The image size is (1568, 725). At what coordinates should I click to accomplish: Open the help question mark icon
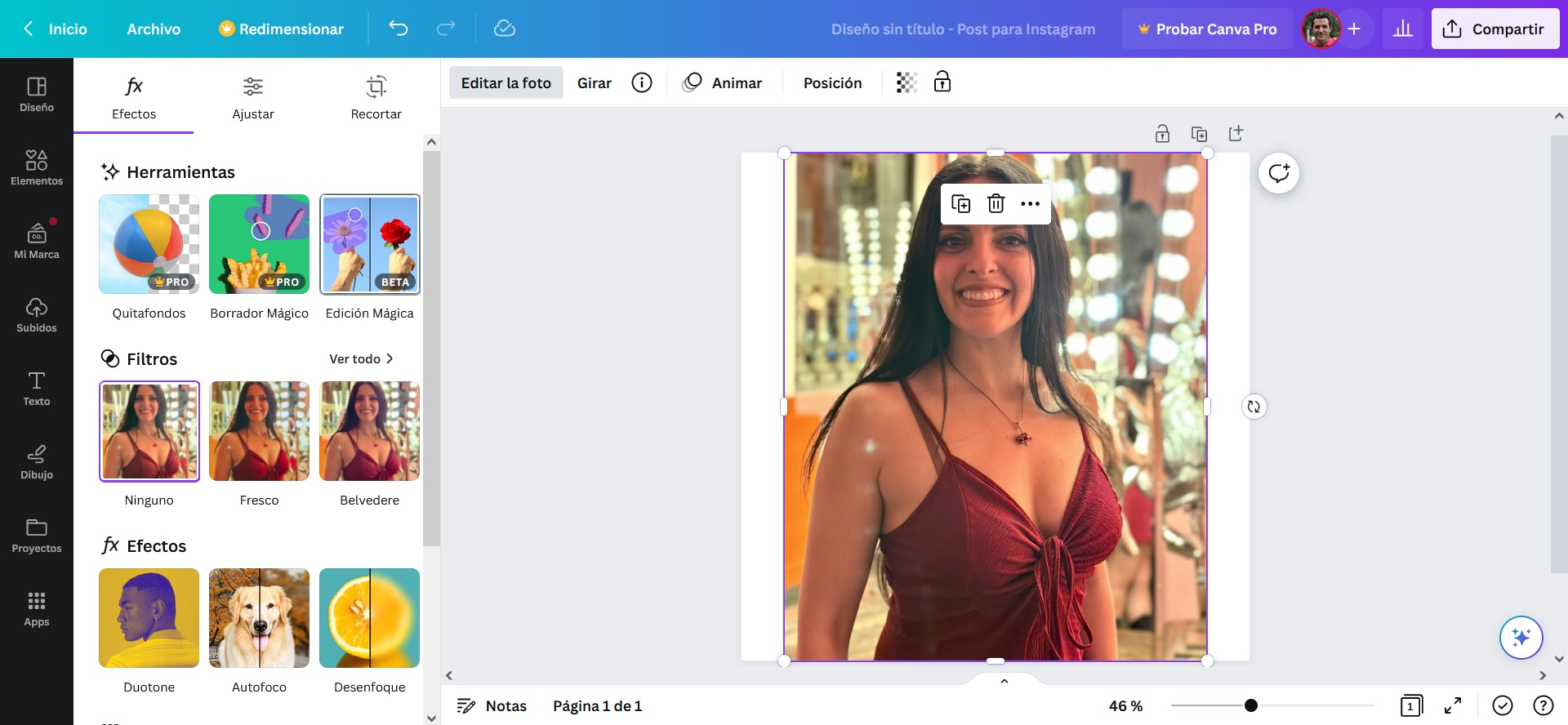(1543, 705)
